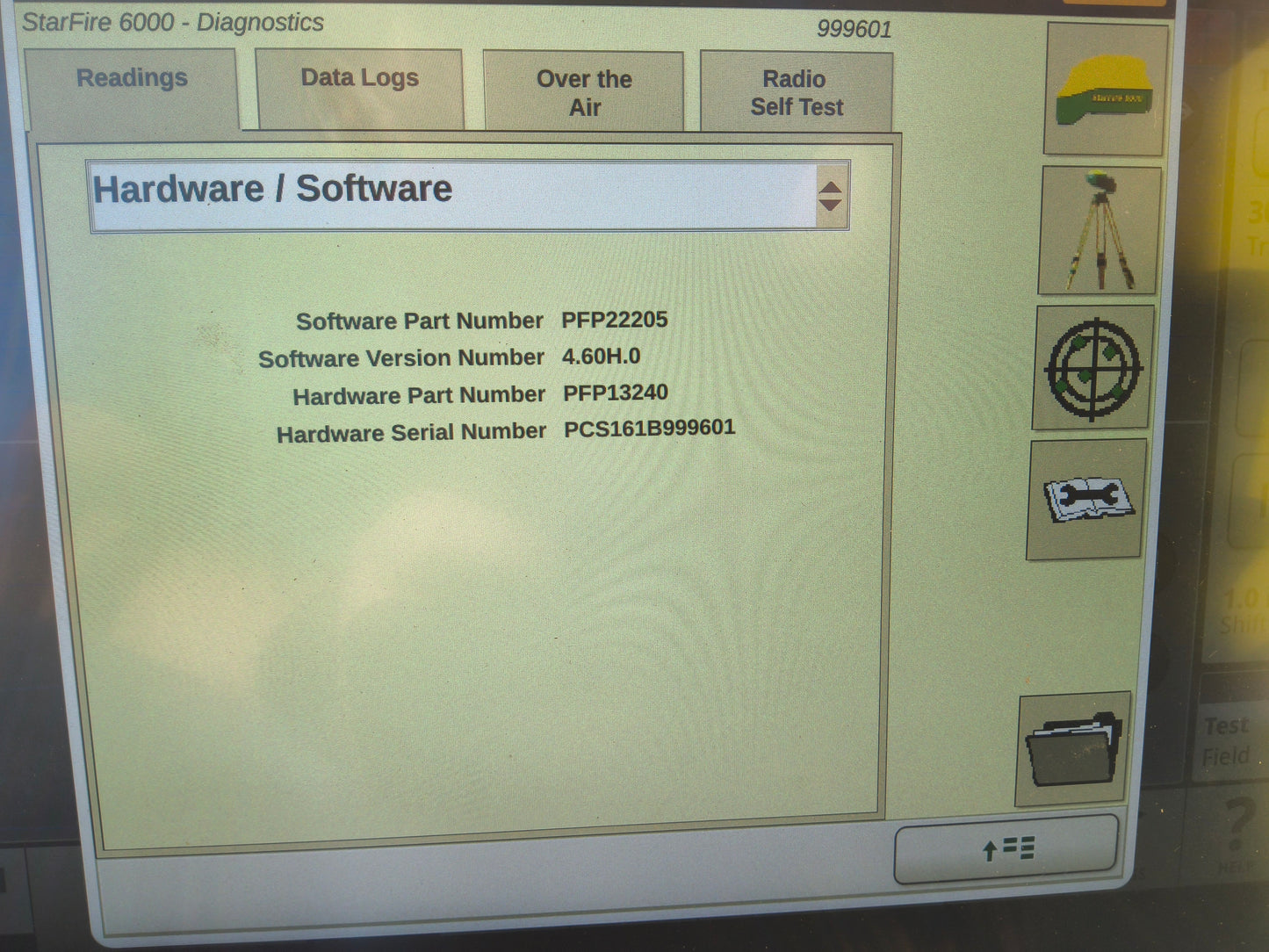The image size is (1269, 952).
Task: Switch to the Readings tab
Action: coord(131,78)
